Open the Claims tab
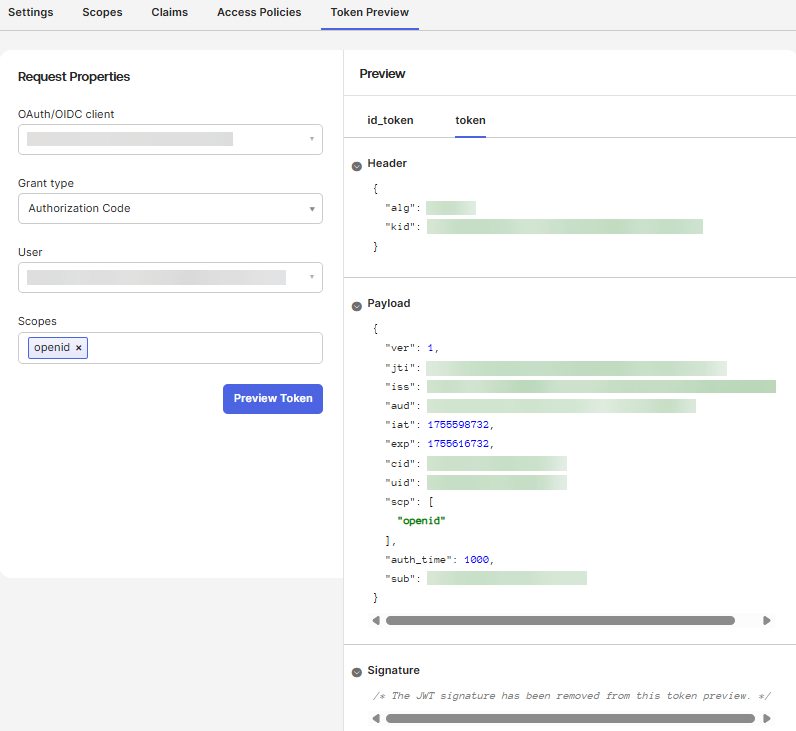 click(170, 12)
